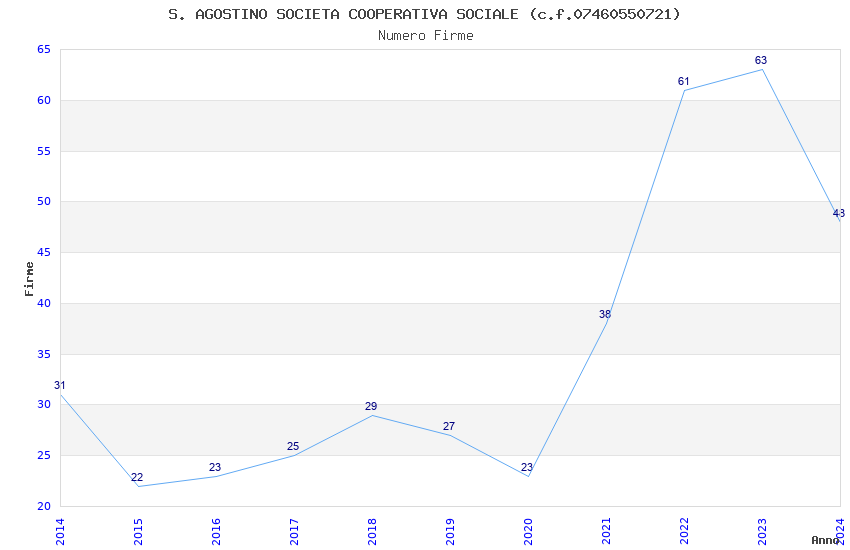
Task: Click the y-axis tick value 60
Action: [x=44, y=100]
